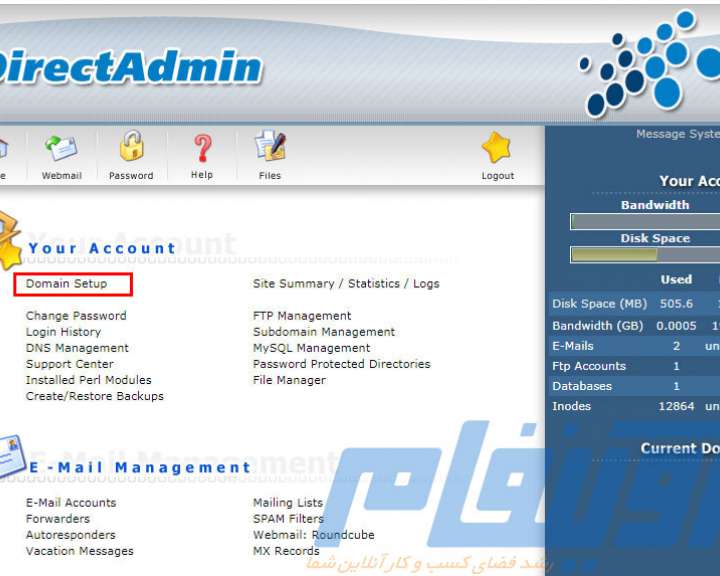This screenshot has width=720, height=576.
Task: Open Create/Restore Backups
Action: coord(95,396)
